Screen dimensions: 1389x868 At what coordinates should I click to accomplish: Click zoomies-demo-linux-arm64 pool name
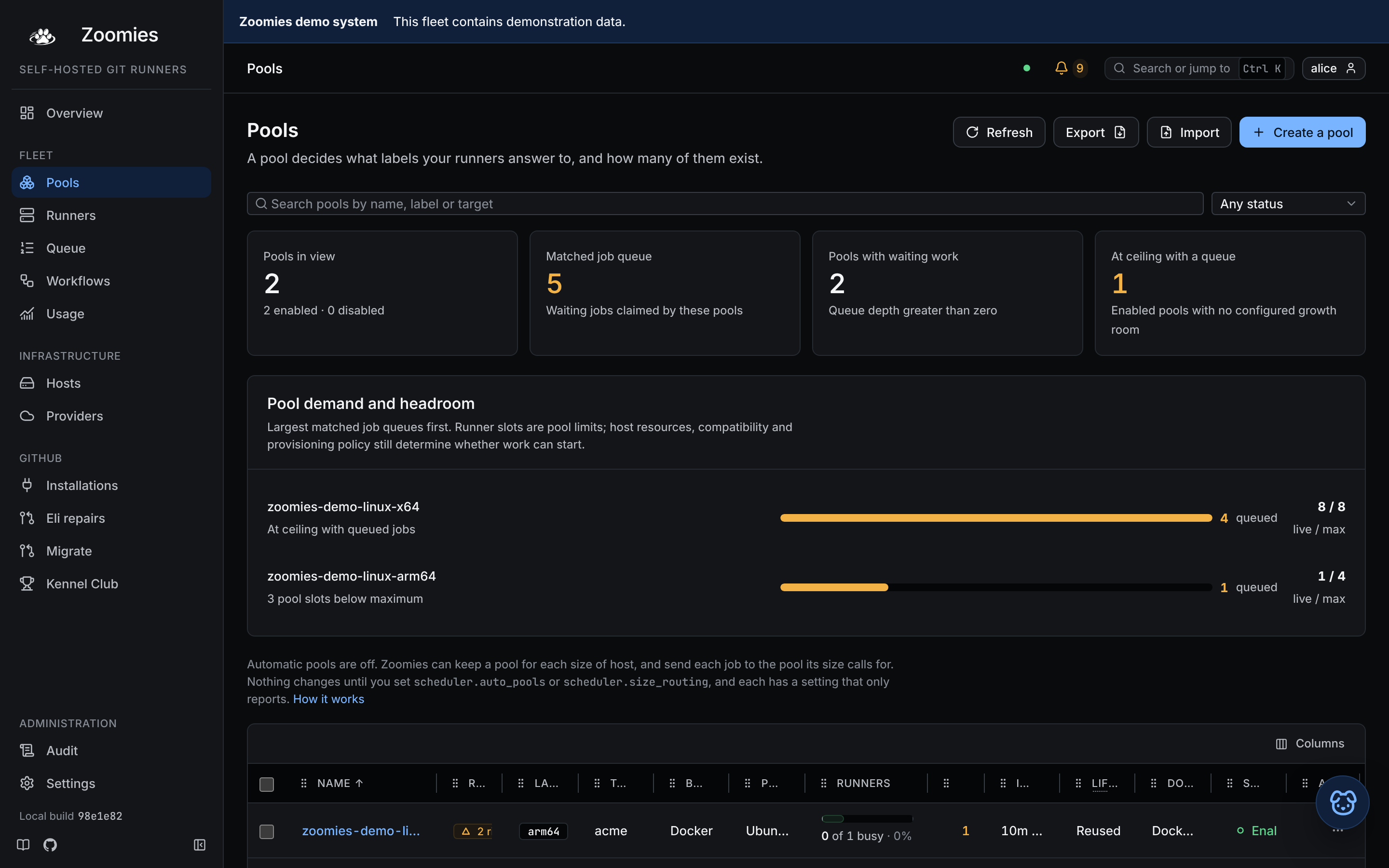[351, 576]
